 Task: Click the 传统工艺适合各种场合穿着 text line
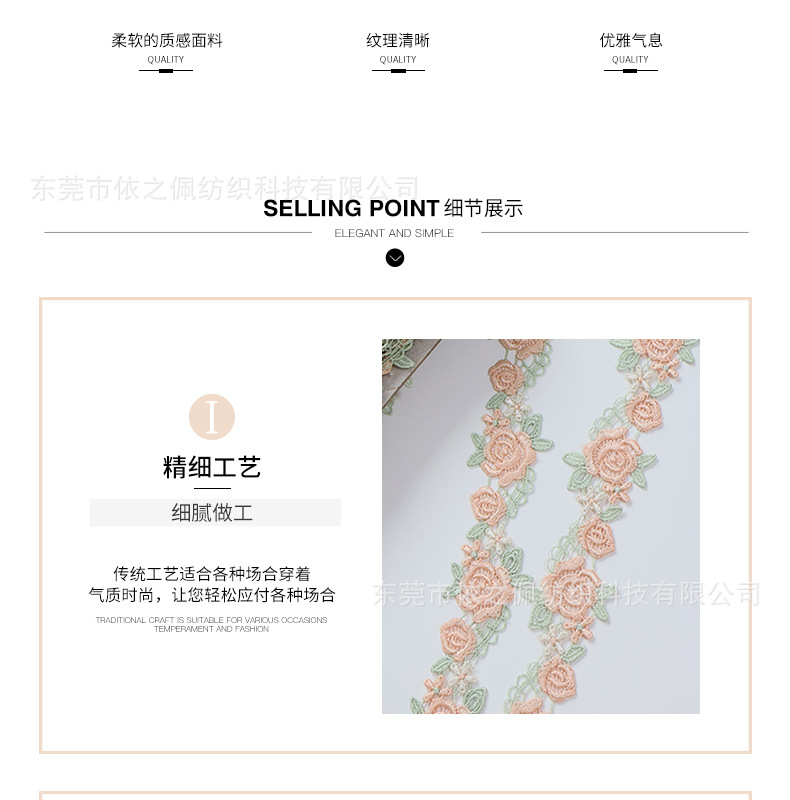212,574
